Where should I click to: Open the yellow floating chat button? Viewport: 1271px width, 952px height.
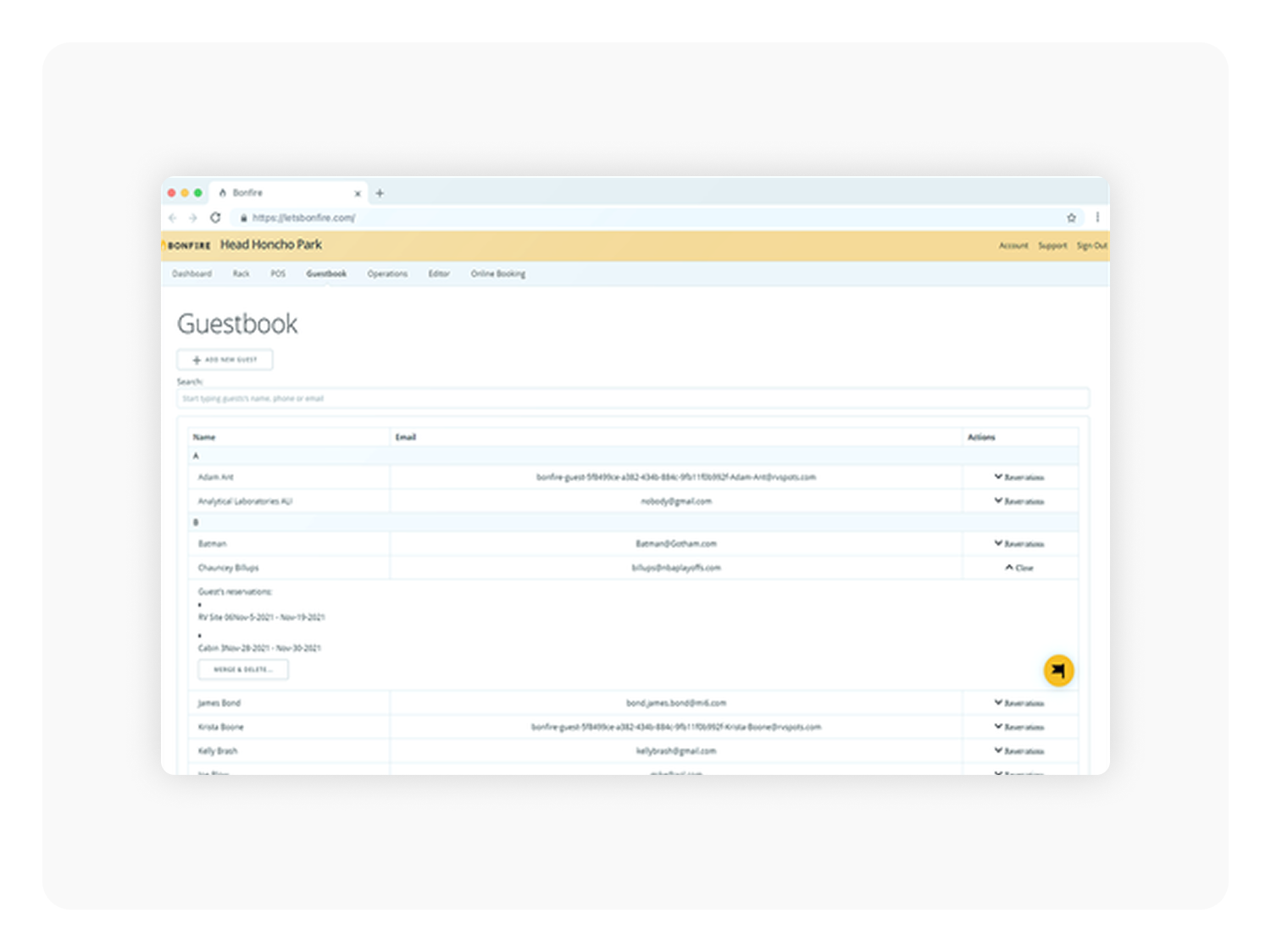[1058, 671]
